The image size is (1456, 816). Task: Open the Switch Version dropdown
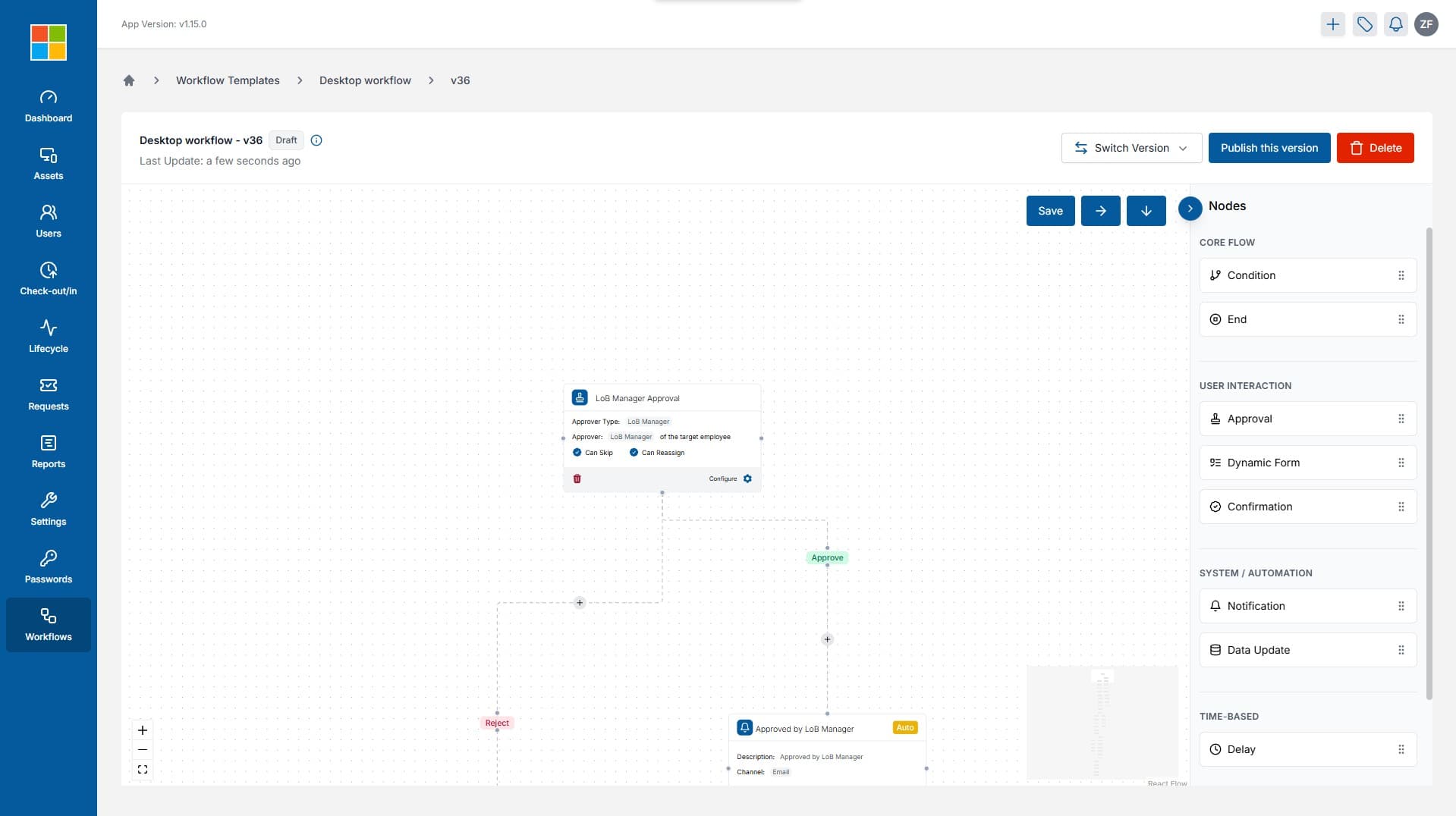tap(1131, 148)
